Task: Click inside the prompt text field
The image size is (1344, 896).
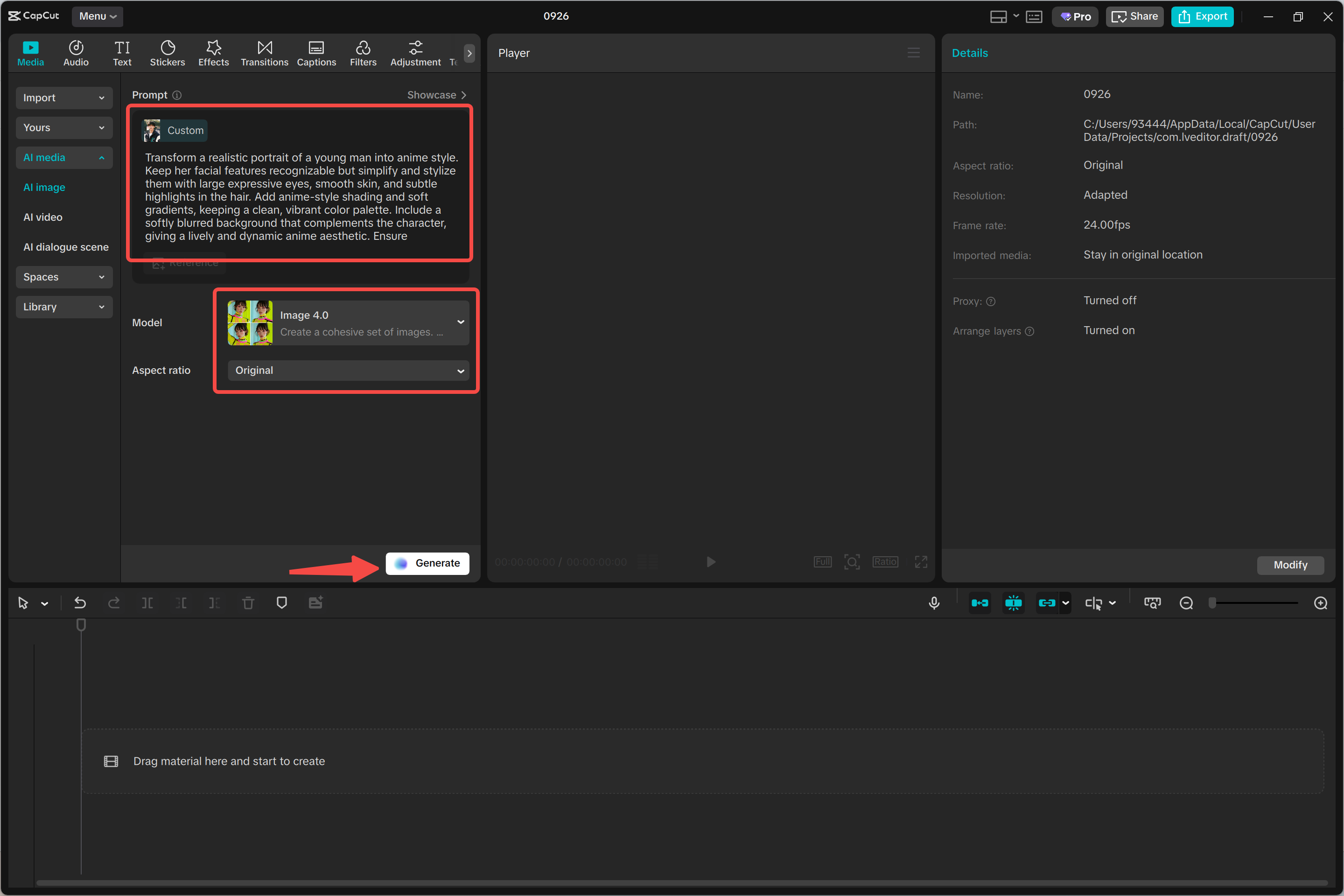Action: pyautogui.click(x=300, y=196)
